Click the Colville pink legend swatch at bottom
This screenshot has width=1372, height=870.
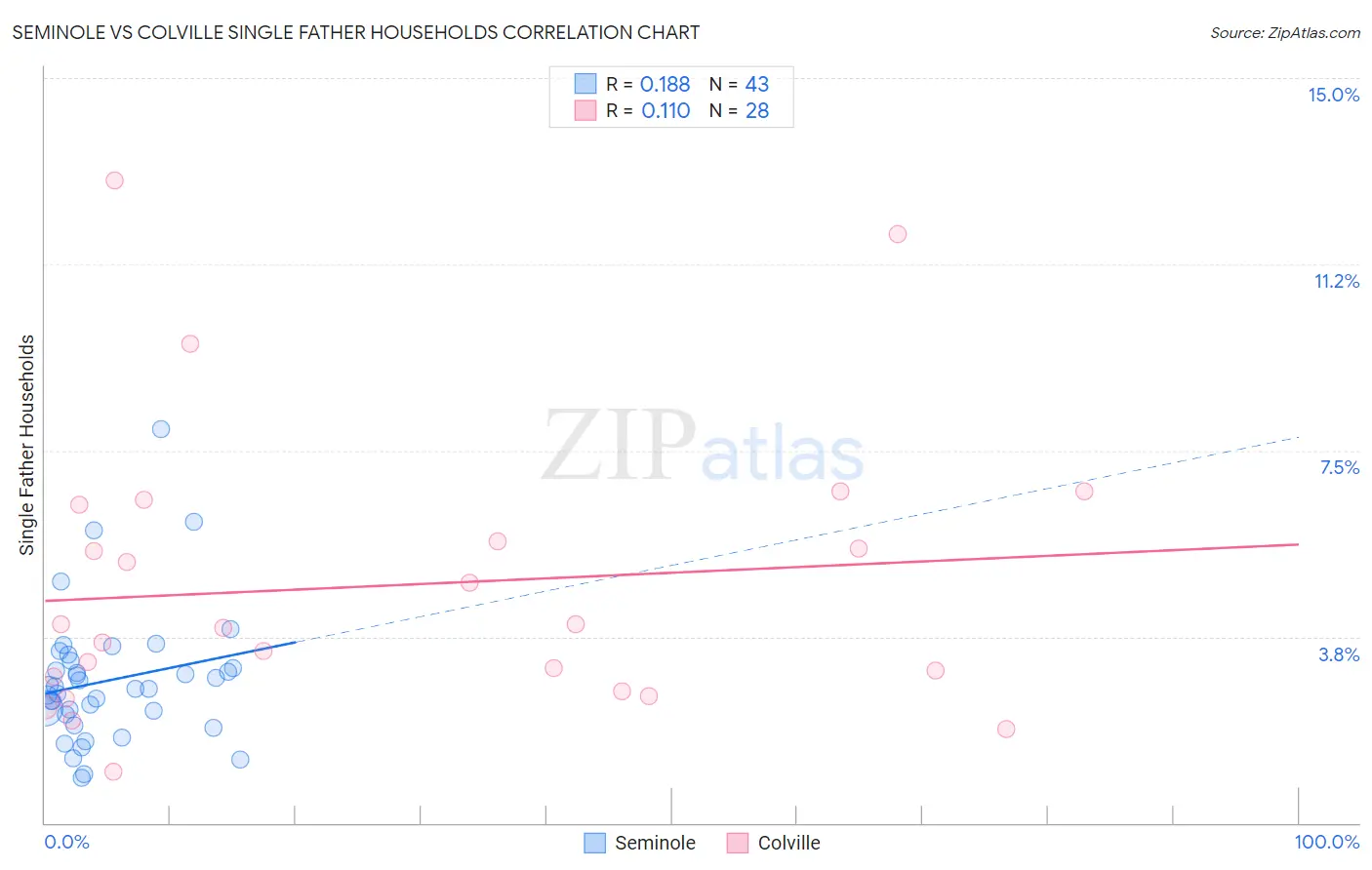click(x=738, y=843)
